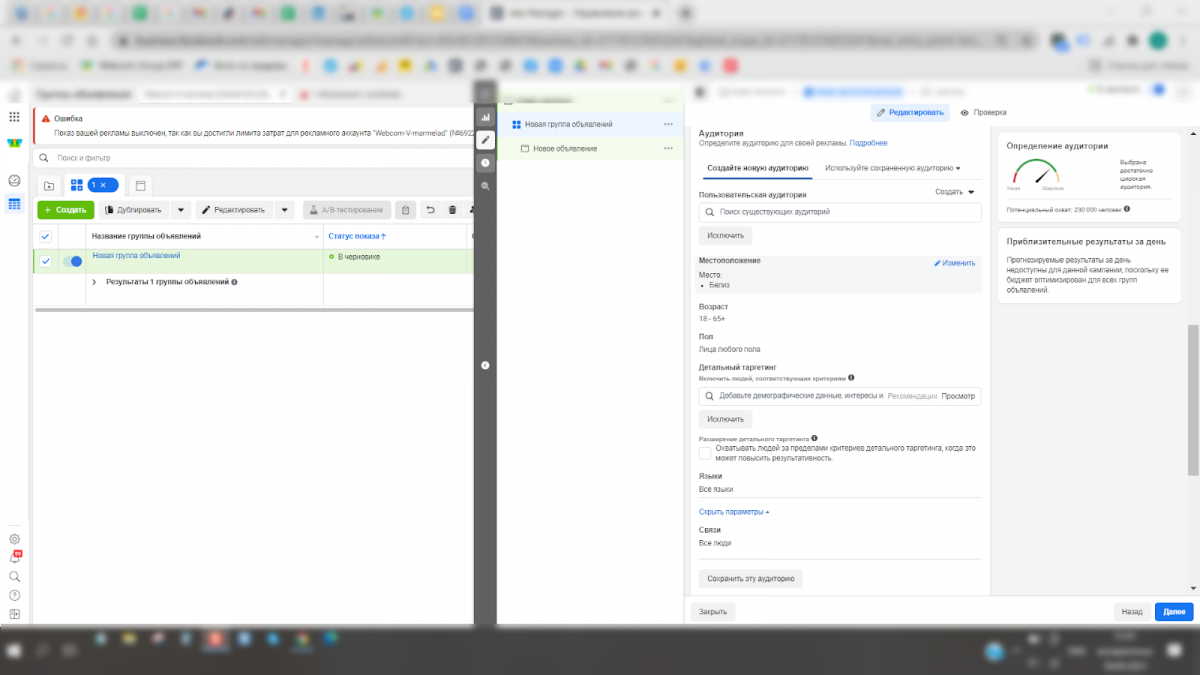
Task: Select the pencil edit icon in the side strip
Action: pyautogui.click(x=485, y=140)
